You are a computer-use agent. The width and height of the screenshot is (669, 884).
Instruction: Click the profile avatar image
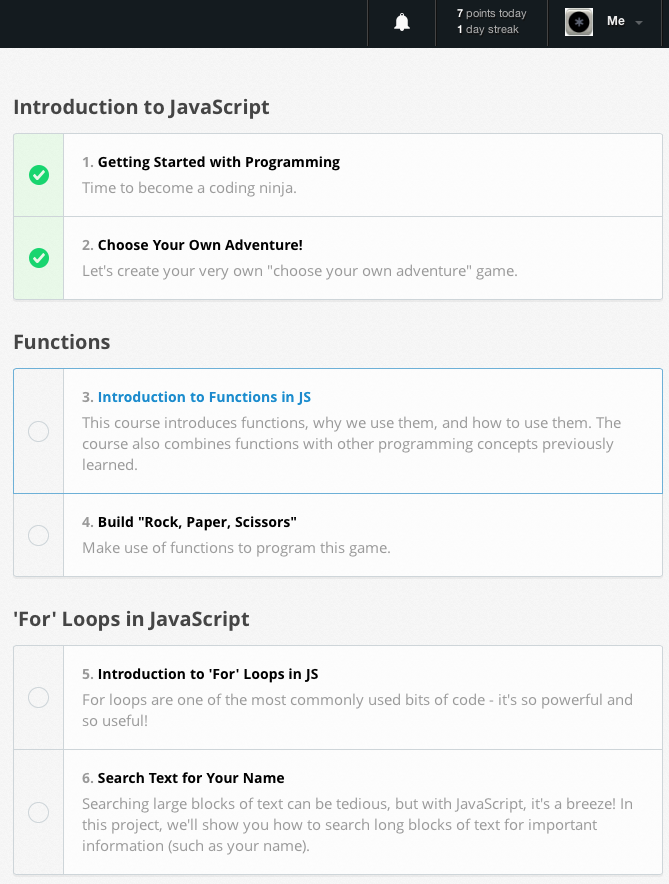tap(579, 22)
